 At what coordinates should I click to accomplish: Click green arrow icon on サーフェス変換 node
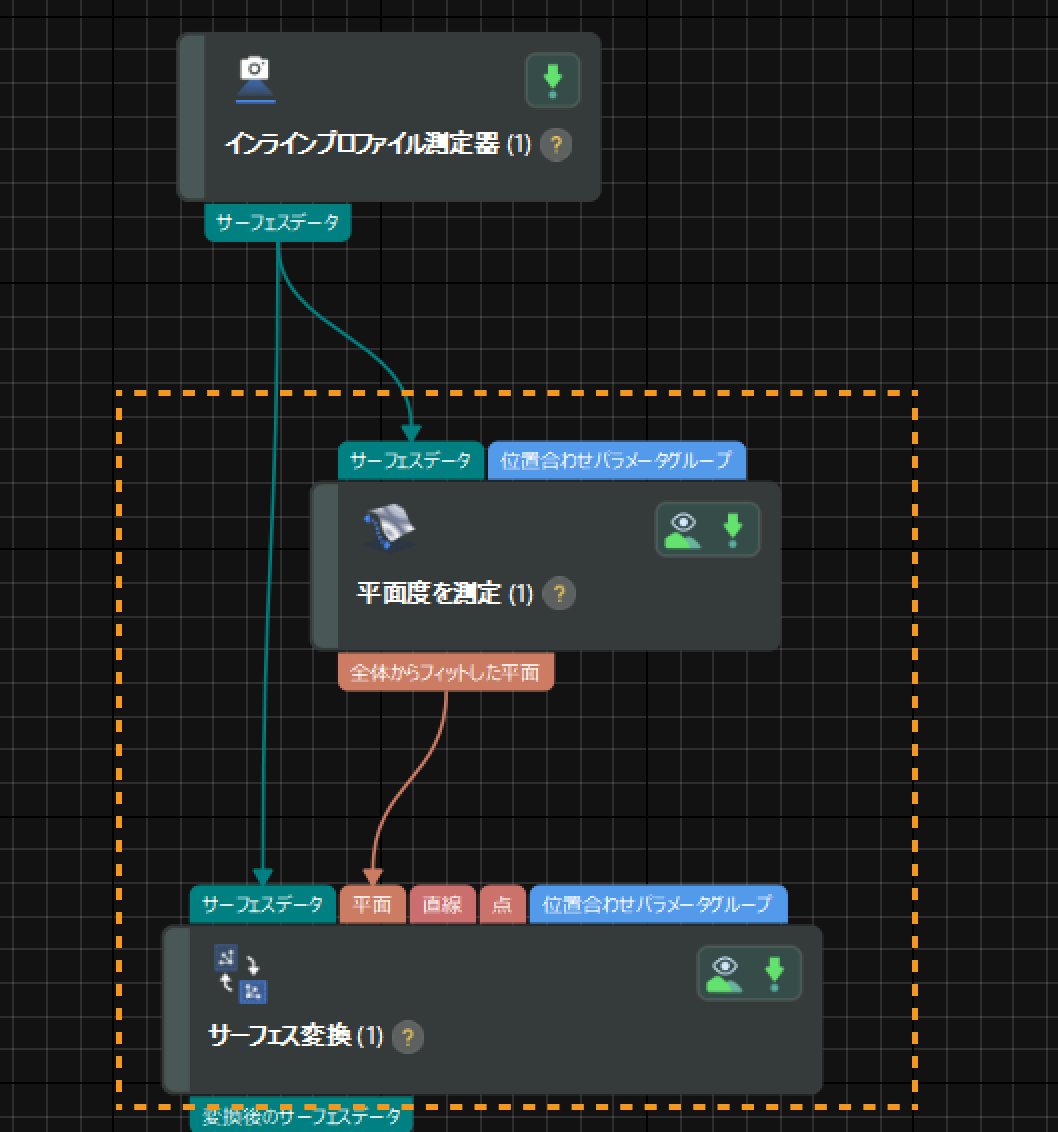tap(775, 974)
